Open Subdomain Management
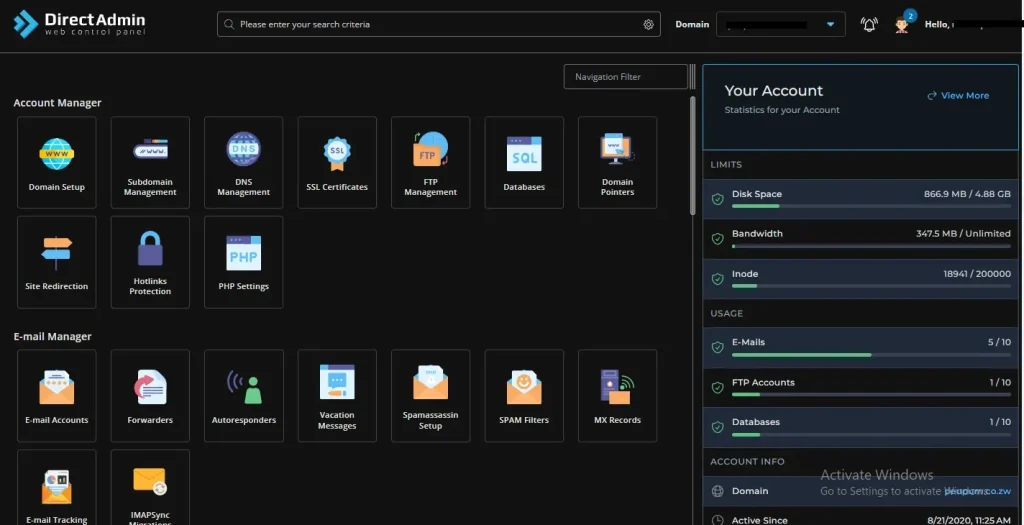This screenshot has width=1024, height=525. coord(150,163)
